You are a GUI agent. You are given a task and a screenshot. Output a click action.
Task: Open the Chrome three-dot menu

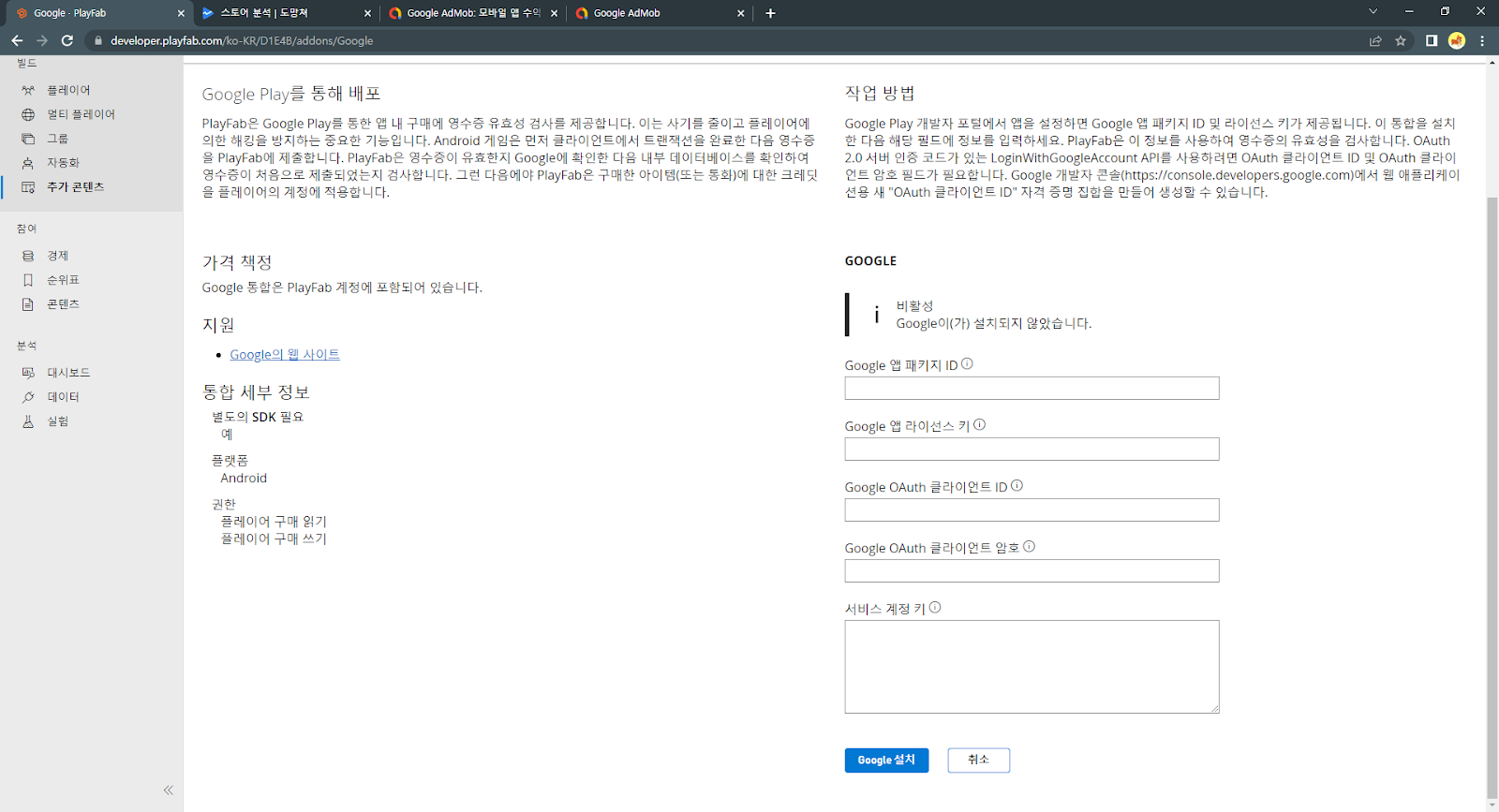click(1482, 40)
